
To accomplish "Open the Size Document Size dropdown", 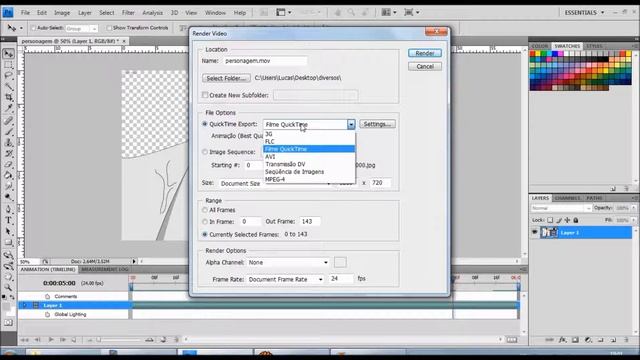I will [x=276, y=184].
